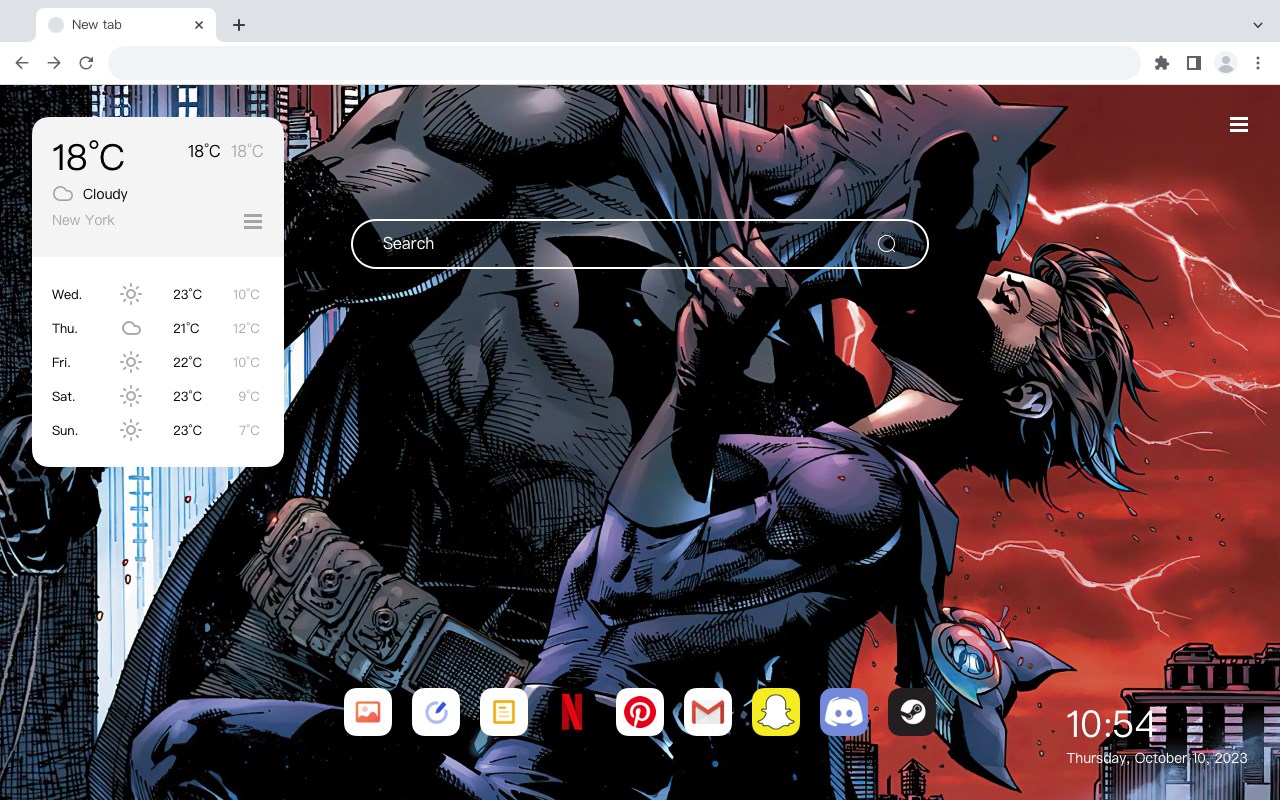Expand the tab search chevron
This screenshot has width=1280, height=800.
pos(1258,25)
